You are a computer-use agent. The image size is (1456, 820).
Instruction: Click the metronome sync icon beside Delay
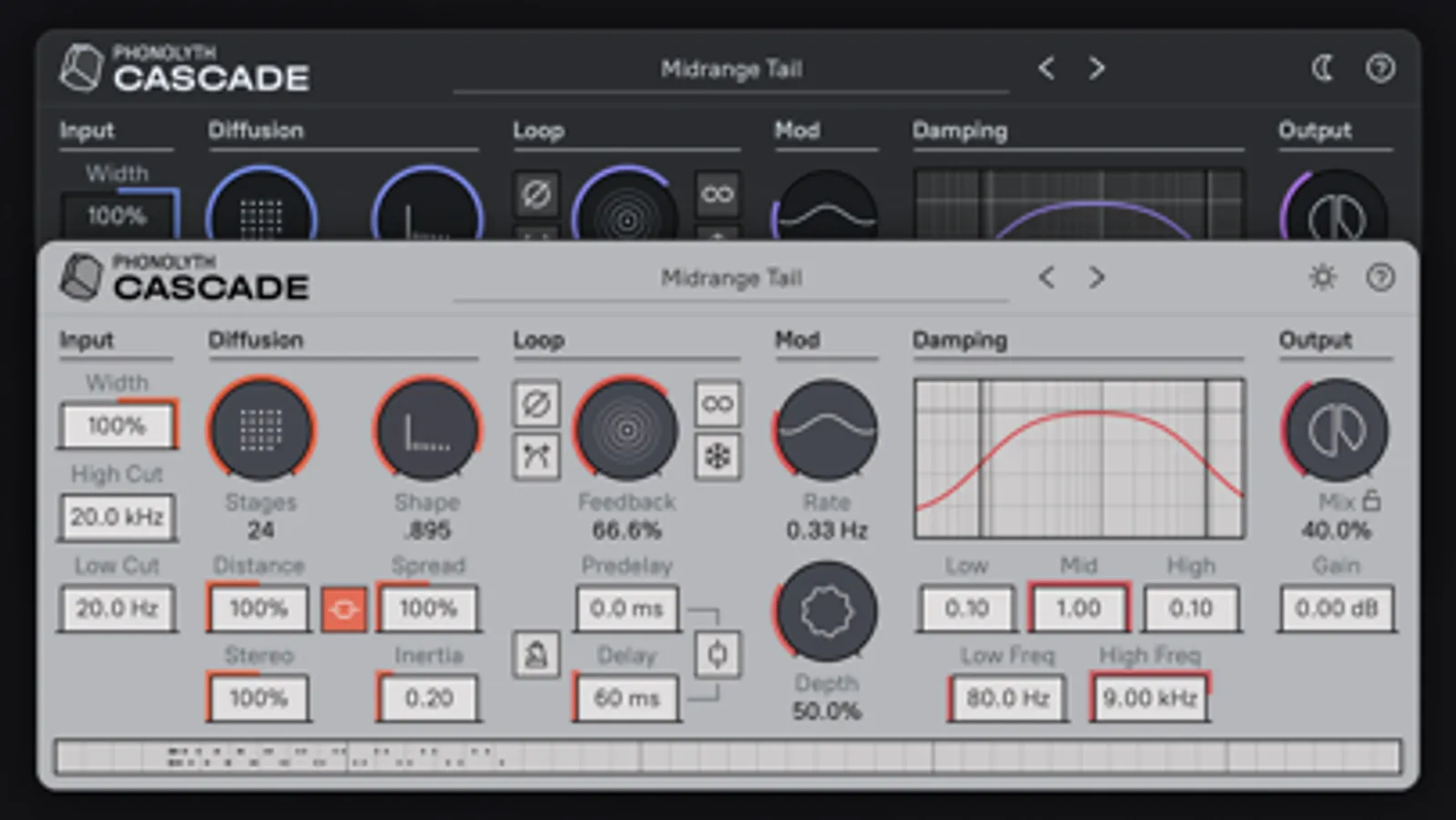(536, 654)
